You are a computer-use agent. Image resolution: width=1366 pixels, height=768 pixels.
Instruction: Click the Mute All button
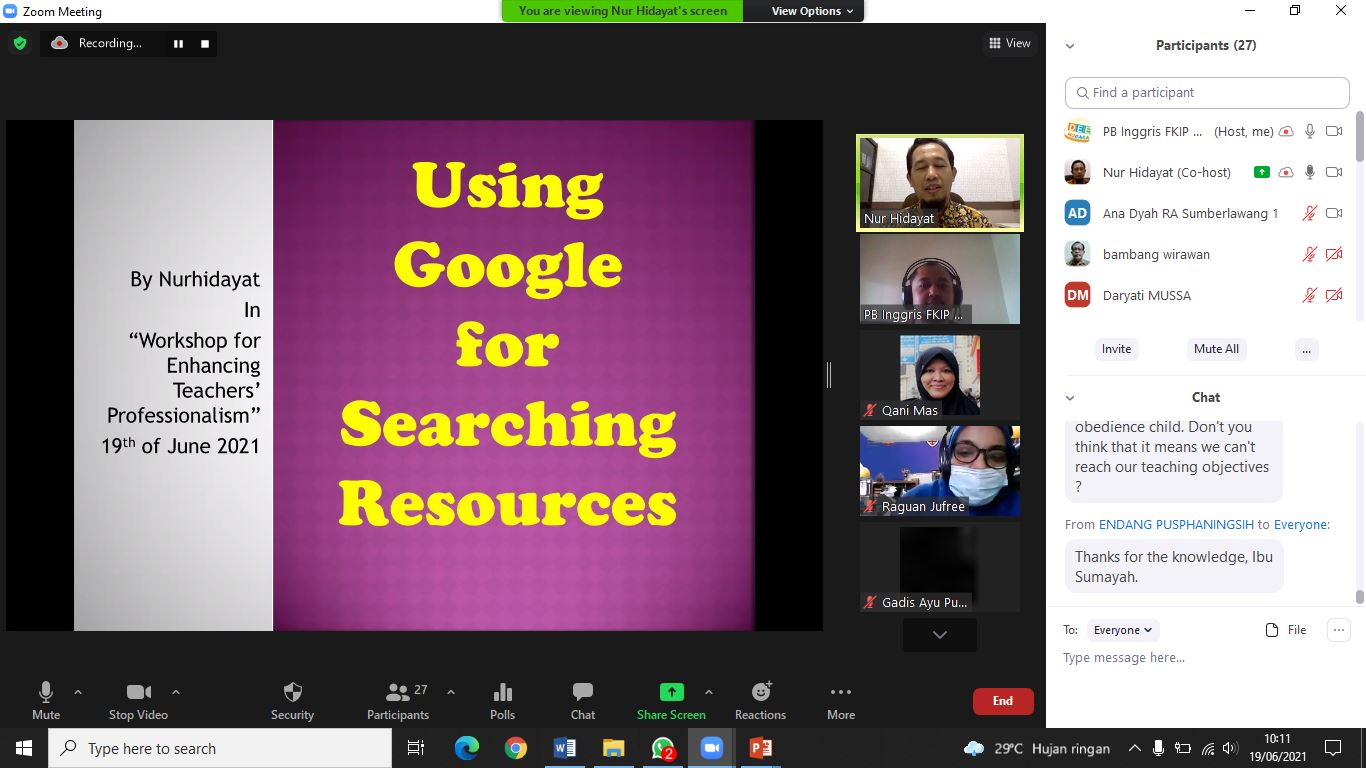[x=1216, y=349]
